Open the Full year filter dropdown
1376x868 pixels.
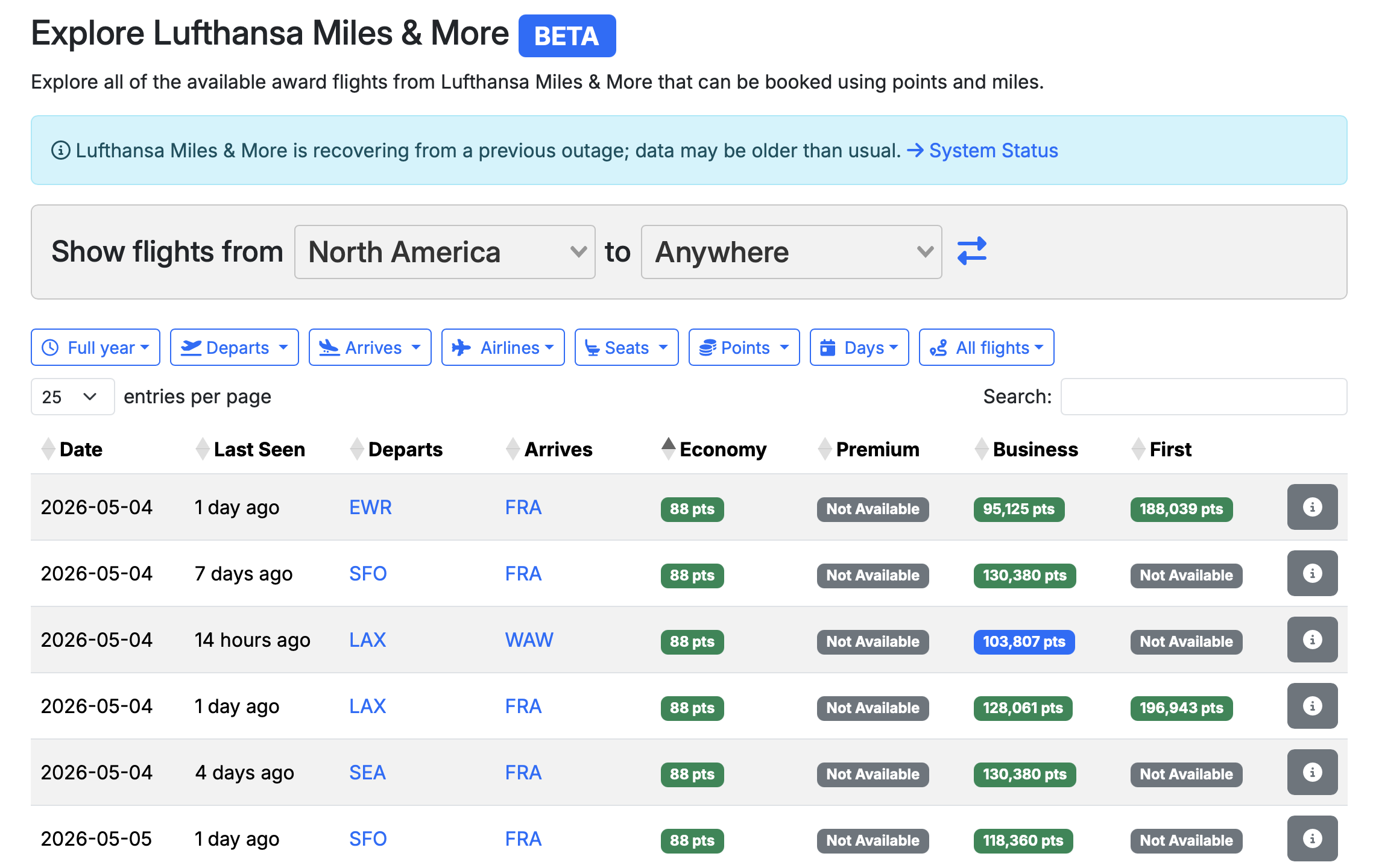[95, 347]
